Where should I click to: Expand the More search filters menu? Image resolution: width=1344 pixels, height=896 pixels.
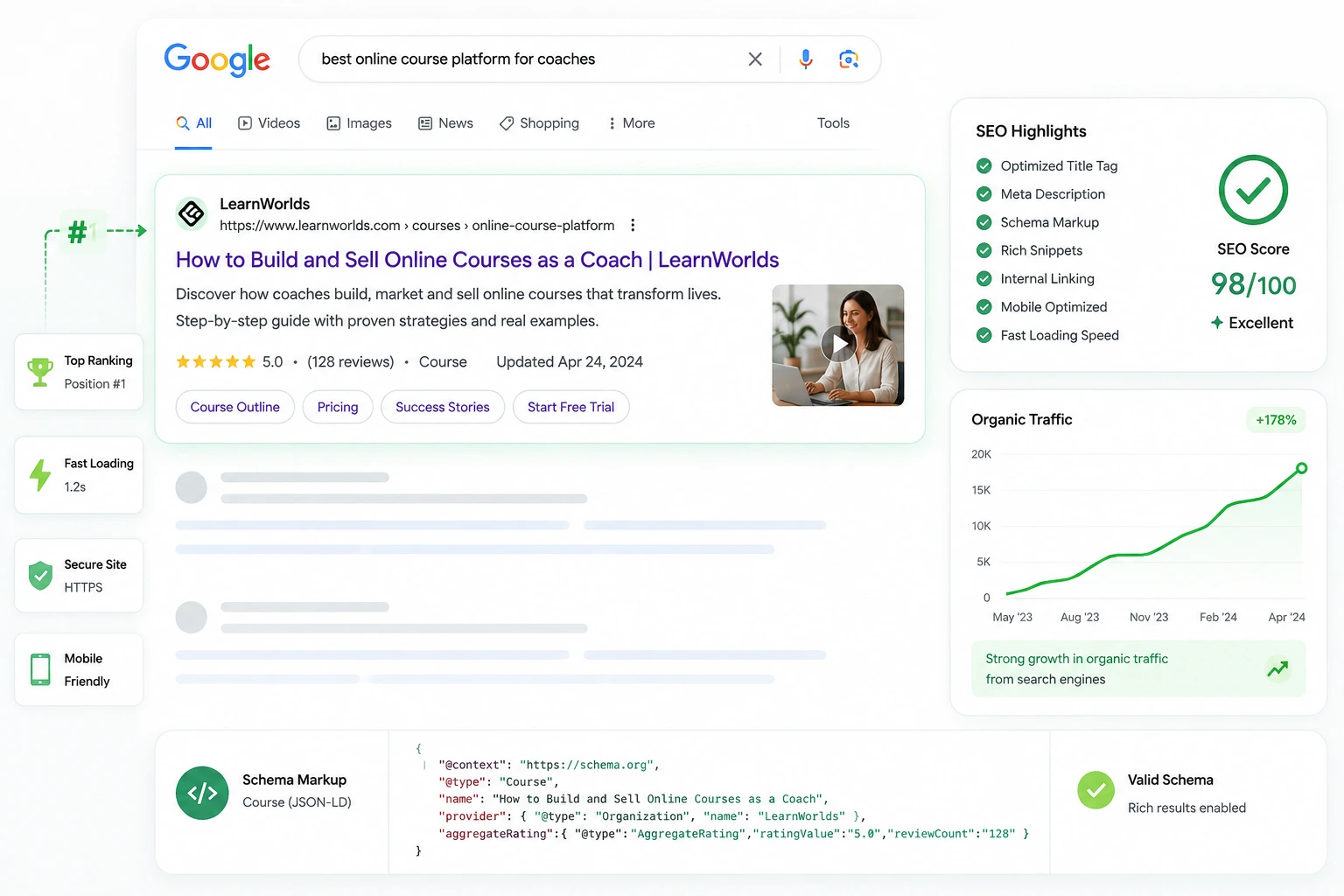(631, 123)
